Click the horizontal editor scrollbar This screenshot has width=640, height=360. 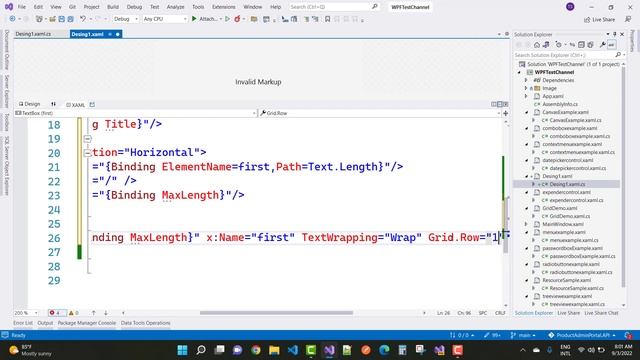coord(276,313)
